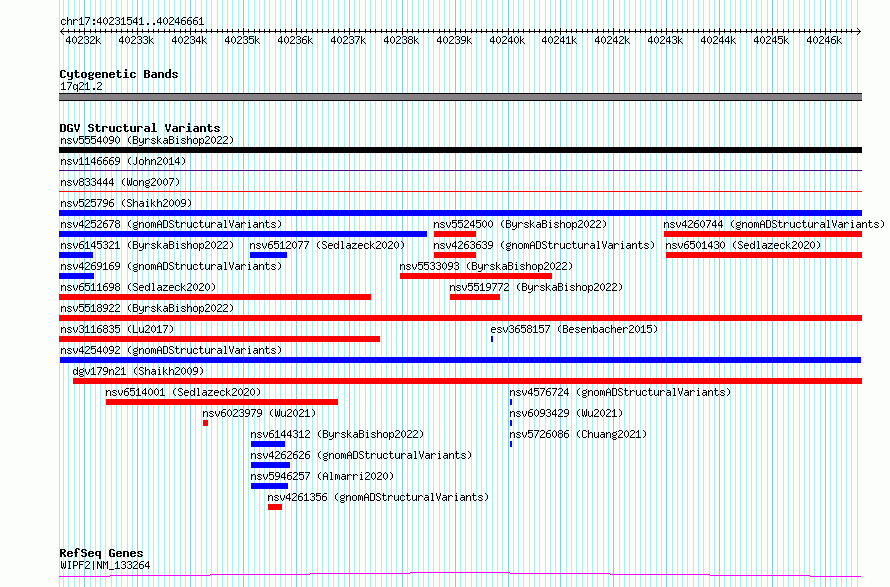Open the nsv6511698 (Sedlazeck2020) label

(x=138, y=287)
